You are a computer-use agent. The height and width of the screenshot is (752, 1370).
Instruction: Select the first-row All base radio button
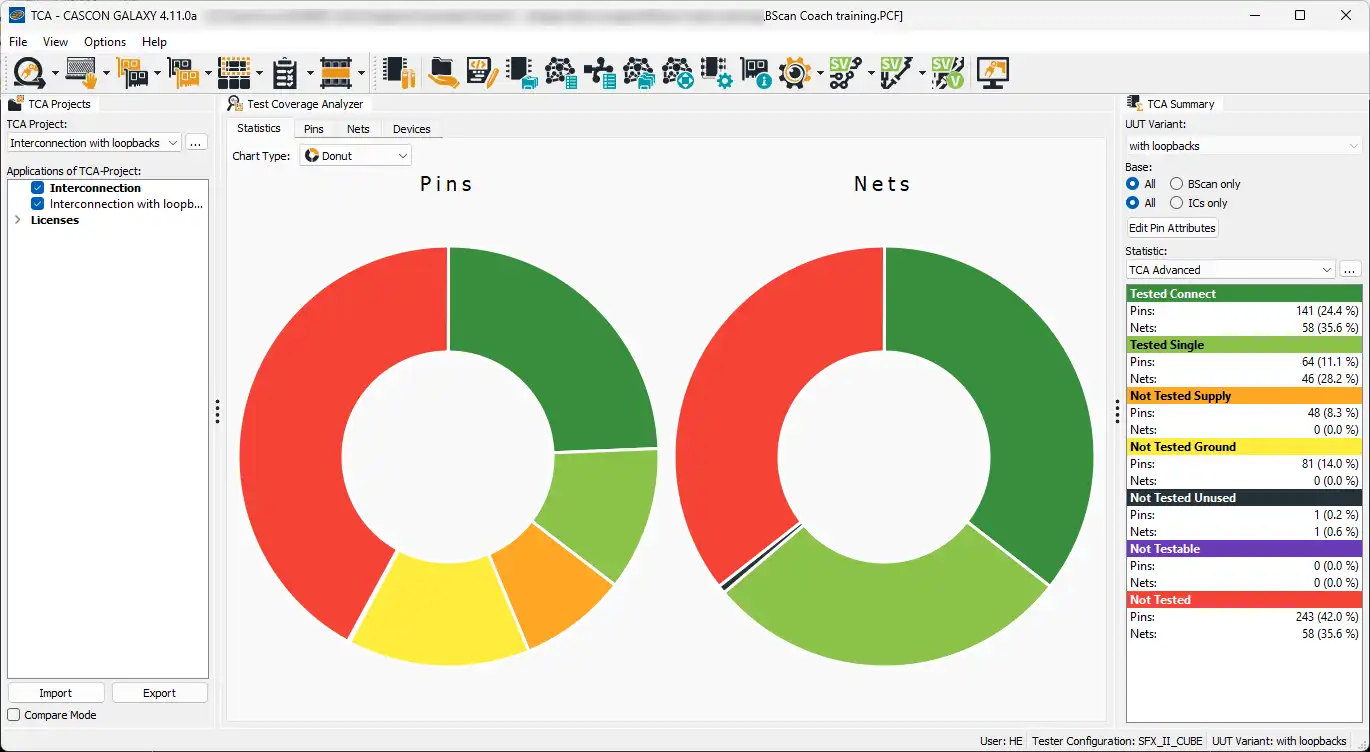point(1132,184)
